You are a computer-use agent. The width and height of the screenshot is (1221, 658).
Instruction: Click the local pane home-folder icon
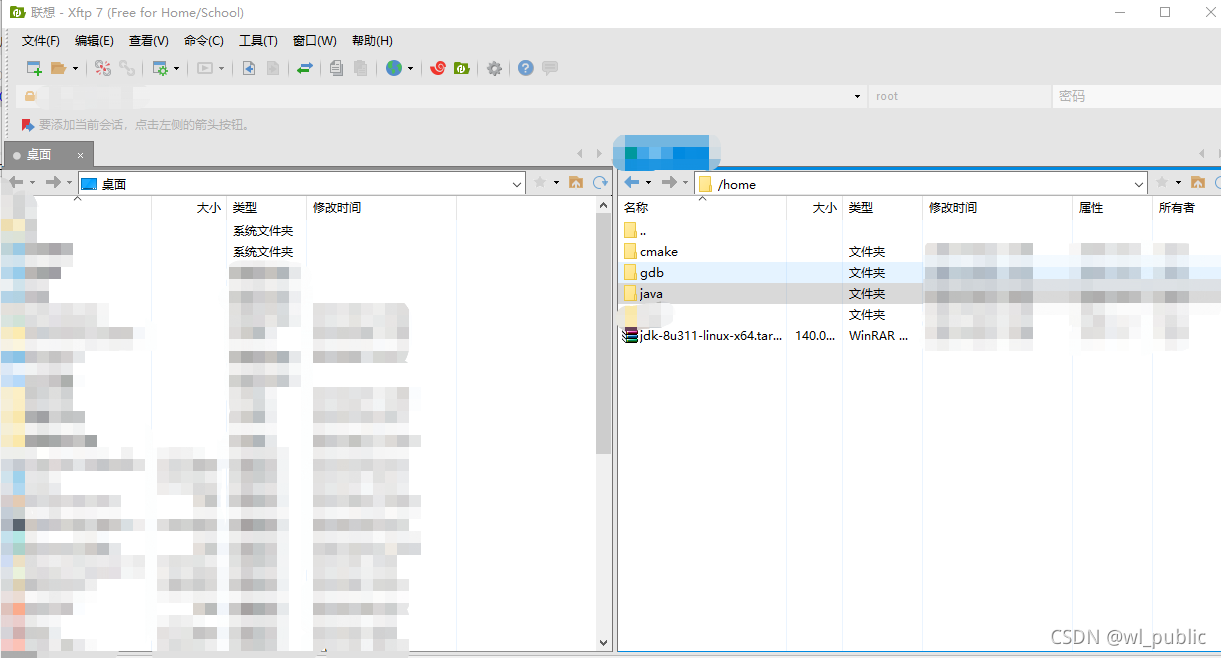coord(576,182)
